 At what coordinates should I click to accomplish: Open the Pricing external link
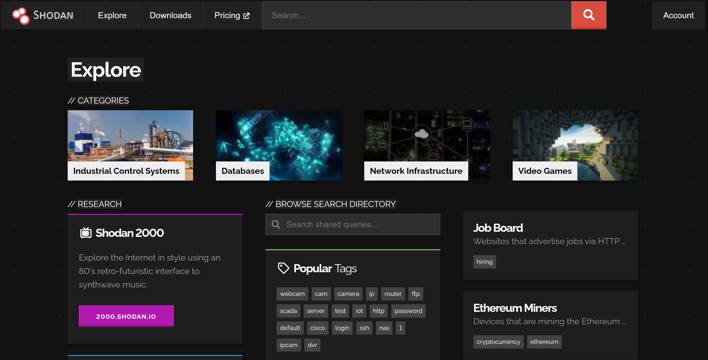click(x=232, y=15)
